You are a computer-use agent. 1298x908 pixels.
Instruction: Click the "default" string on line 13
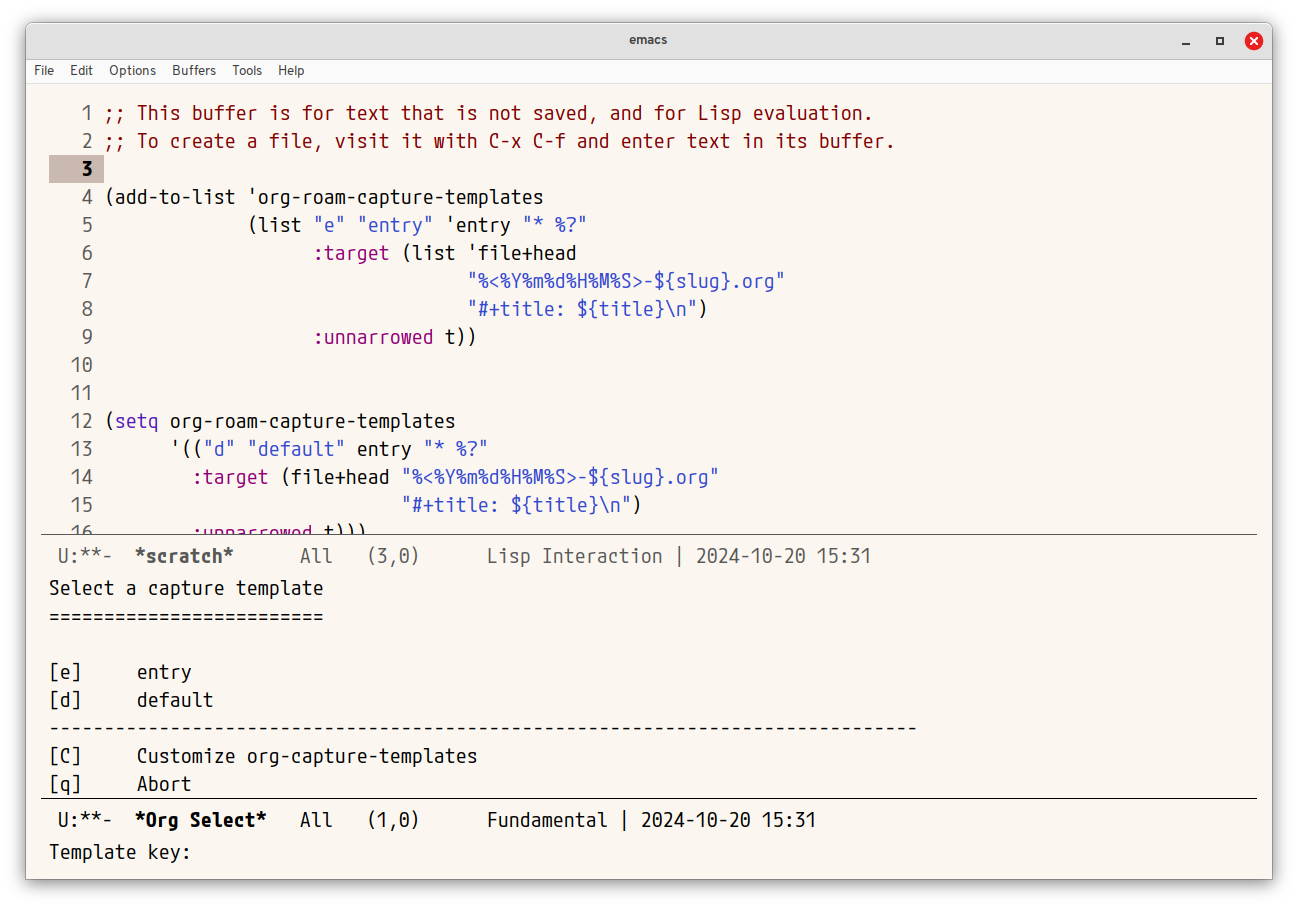coord(296,449)
